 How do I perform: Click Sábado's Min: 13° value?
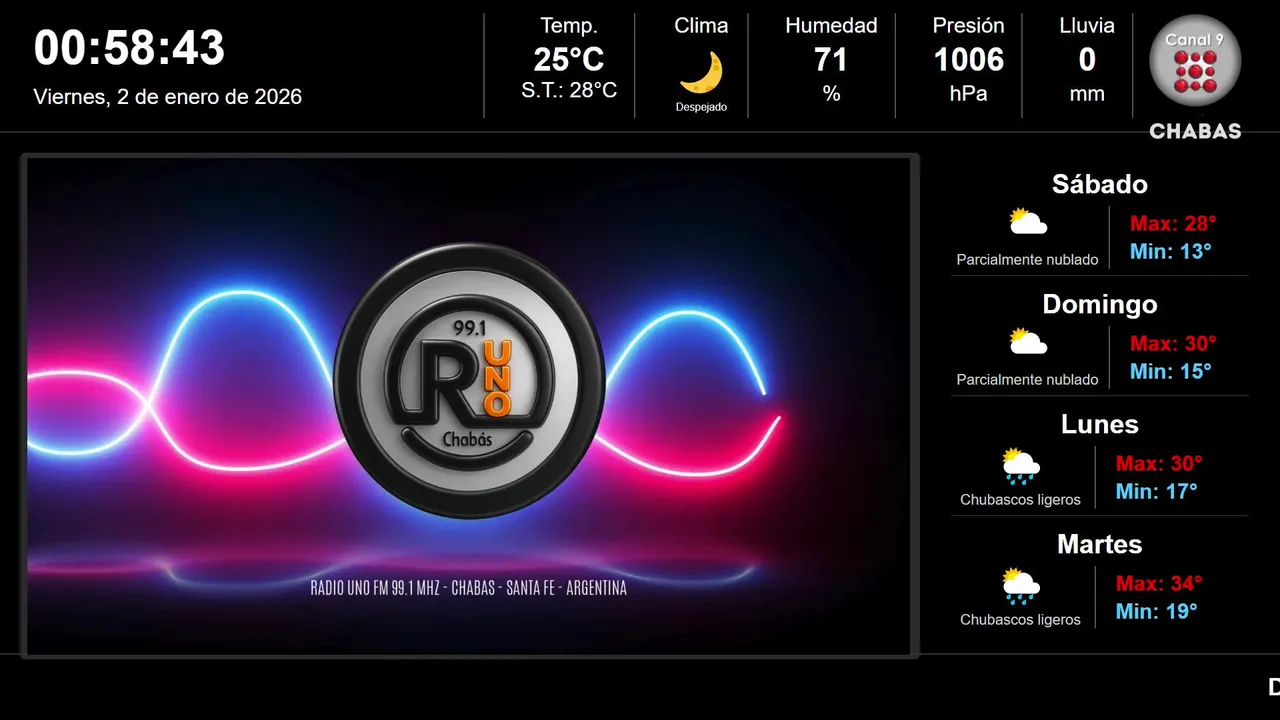(x=1171, y=251)
